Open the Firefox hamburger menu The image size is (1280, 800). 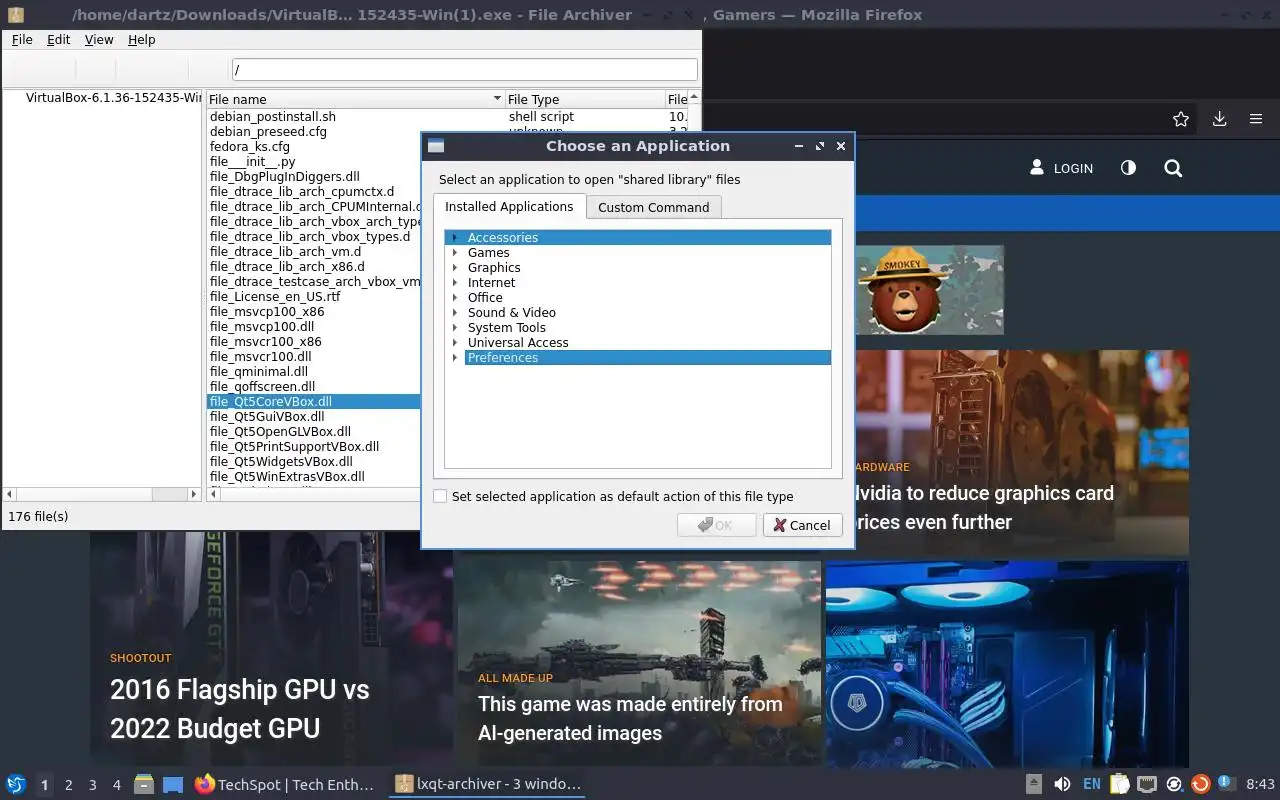[1256, 119]
